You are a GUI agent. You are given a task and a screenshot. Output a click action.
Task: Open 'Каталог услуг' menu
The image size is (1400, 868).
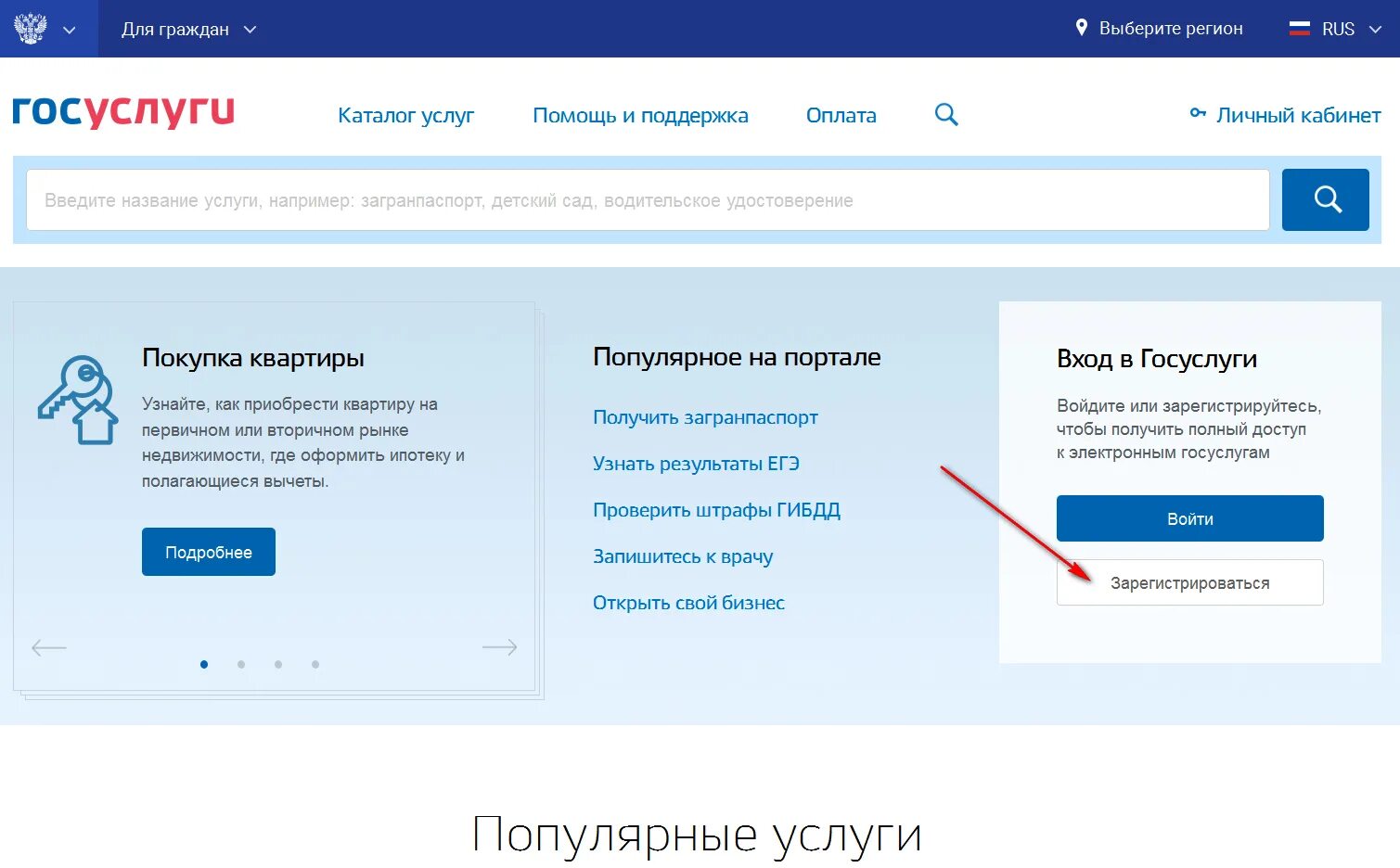pyautogui.click(x=405, y=115)
